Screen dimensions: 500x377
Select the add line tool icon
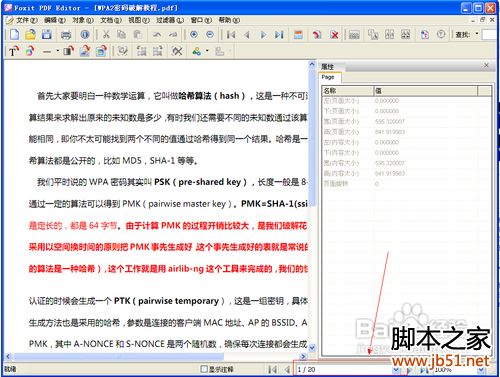(47, 51)
